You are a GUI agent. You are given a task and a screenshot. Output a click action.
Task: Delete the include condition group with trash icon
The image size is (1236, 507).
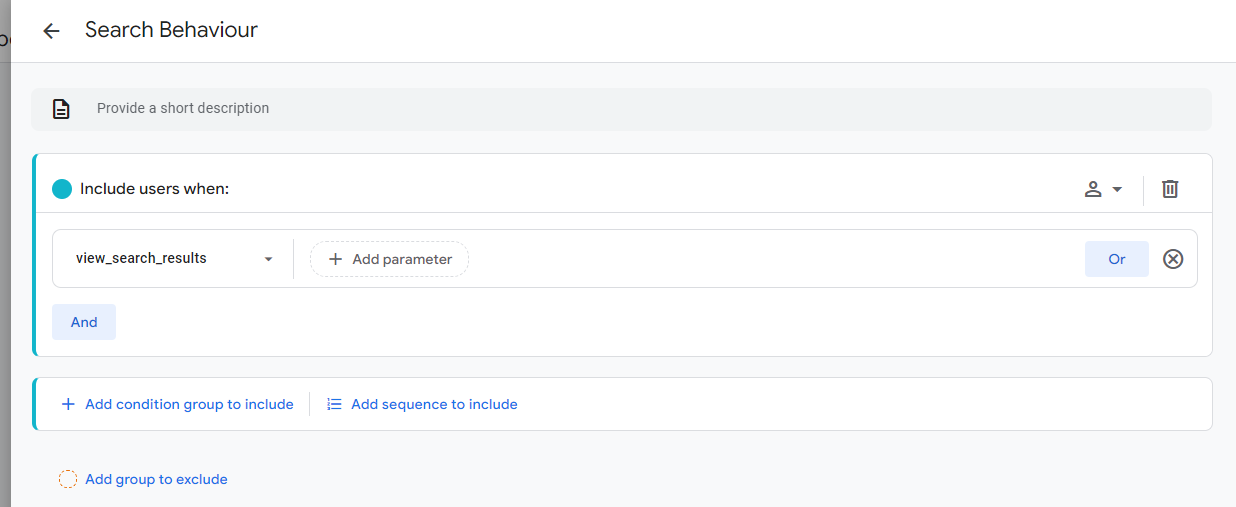(x=1170, y=189)
